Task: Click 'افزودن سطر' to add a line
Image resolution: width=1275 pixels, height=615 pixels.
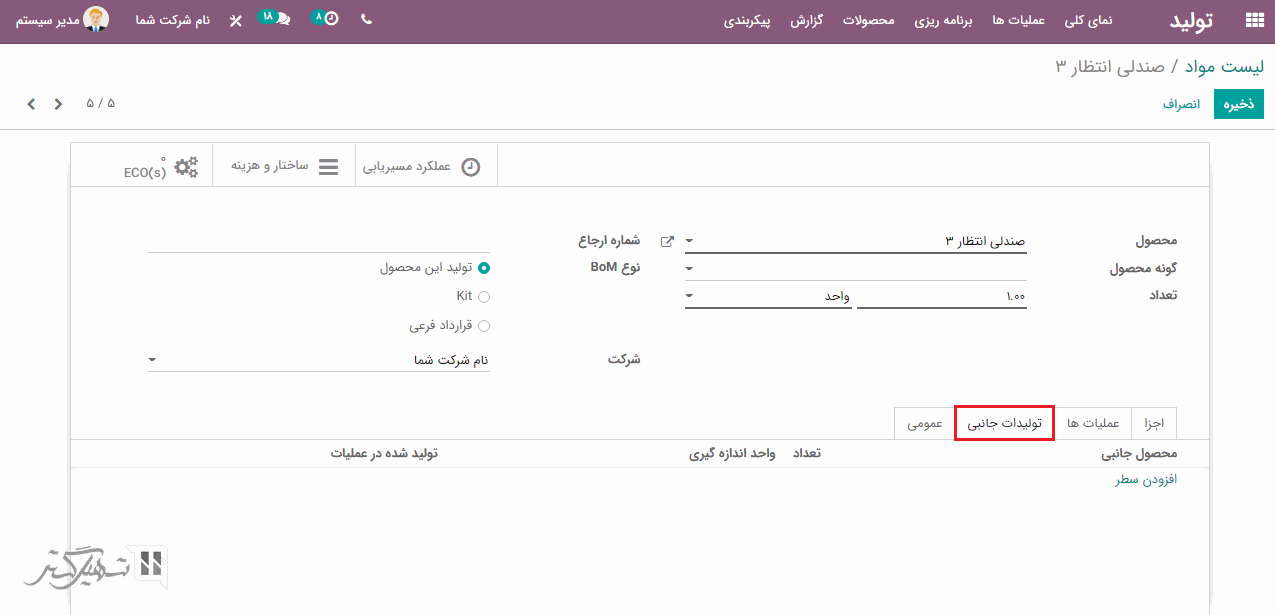Action: pyautogui.click(x=1146, y=480)
